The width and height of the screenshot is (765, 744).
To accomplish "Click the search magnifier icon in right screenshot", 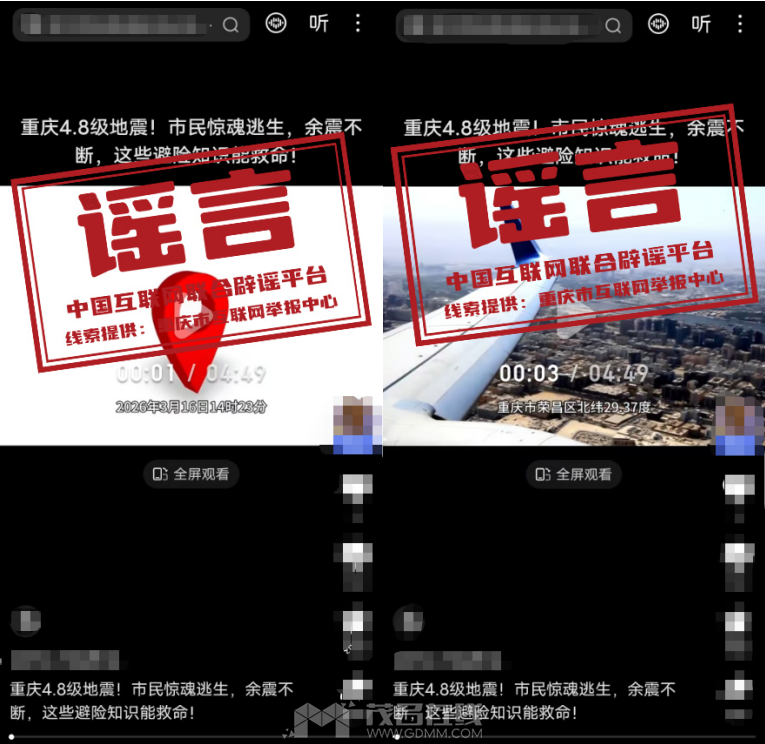I will tap(614, 25).
